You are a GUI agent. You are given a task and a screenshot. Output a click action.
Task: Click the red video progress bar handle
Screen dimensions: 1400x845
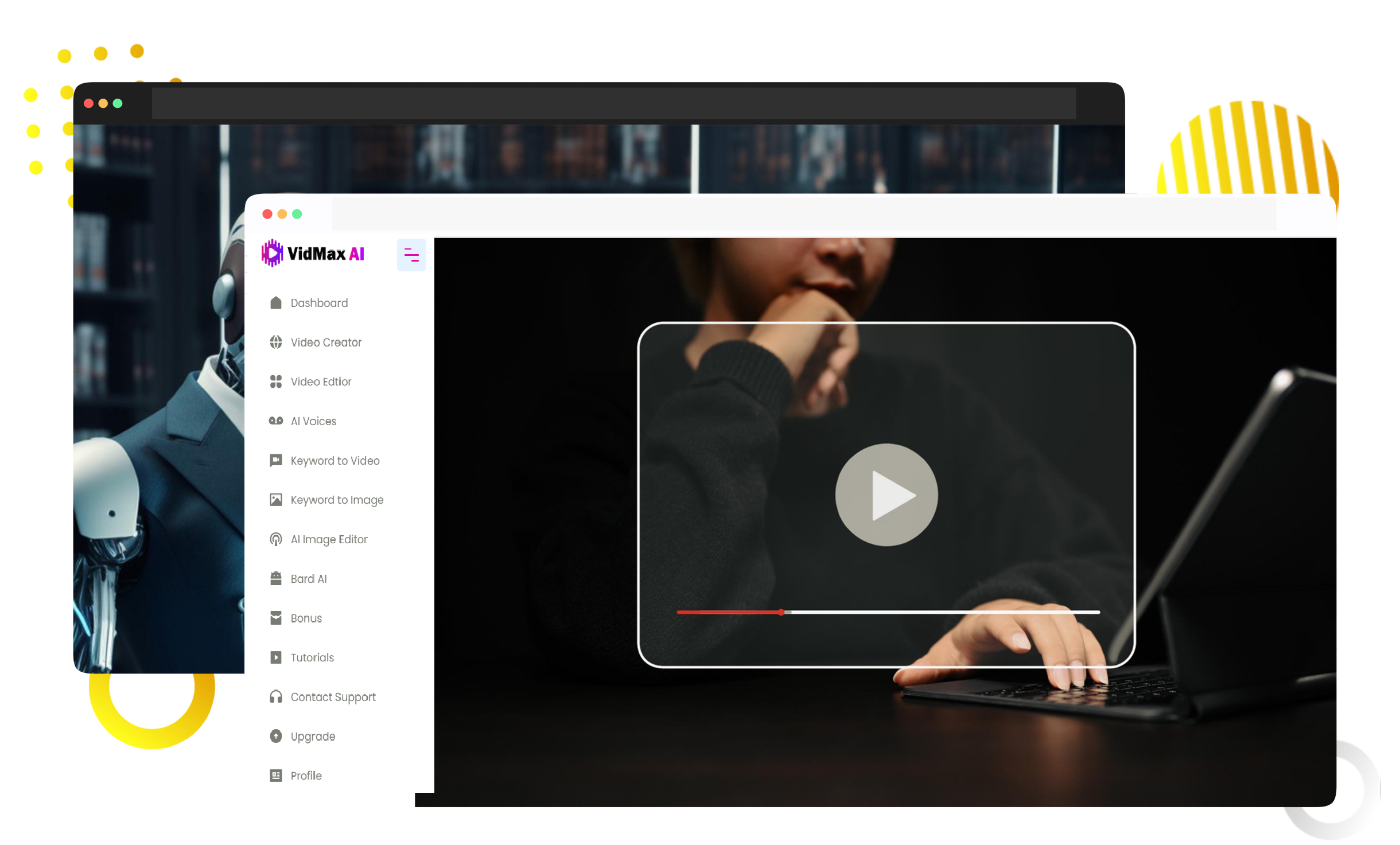point(781,613)
